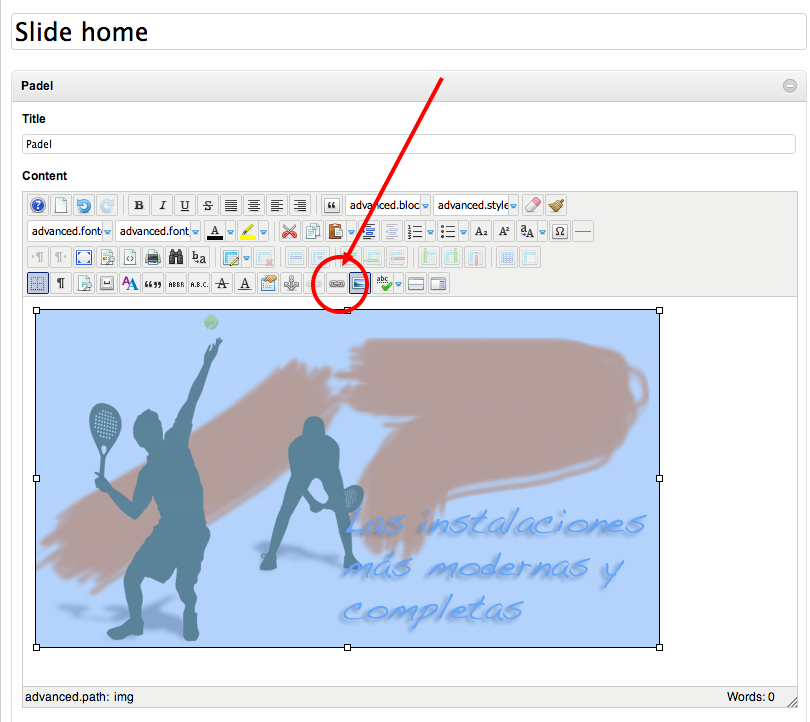Image resolution: width=810 pixels, height=722 pixels.
Task: Open the HTML source code editor
Action: click(x=130, y=257)
